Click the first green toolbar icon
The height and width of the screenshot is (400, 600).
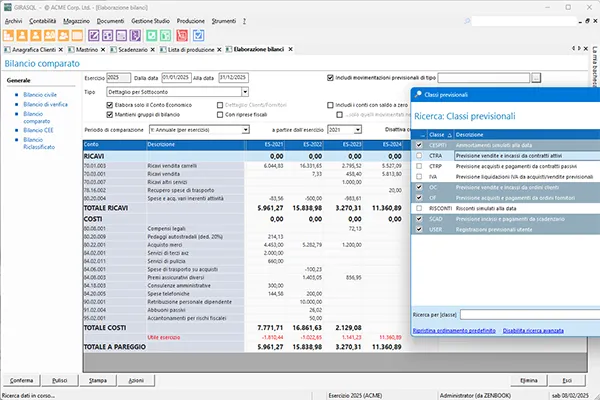point(152,36)
